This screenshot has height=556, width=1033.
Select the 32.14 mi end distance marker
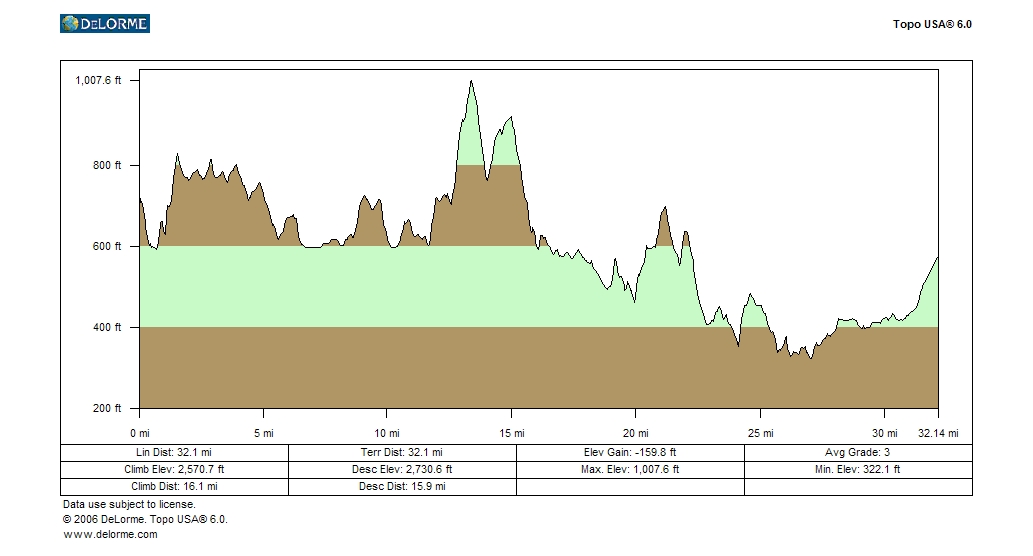point(937,433)
